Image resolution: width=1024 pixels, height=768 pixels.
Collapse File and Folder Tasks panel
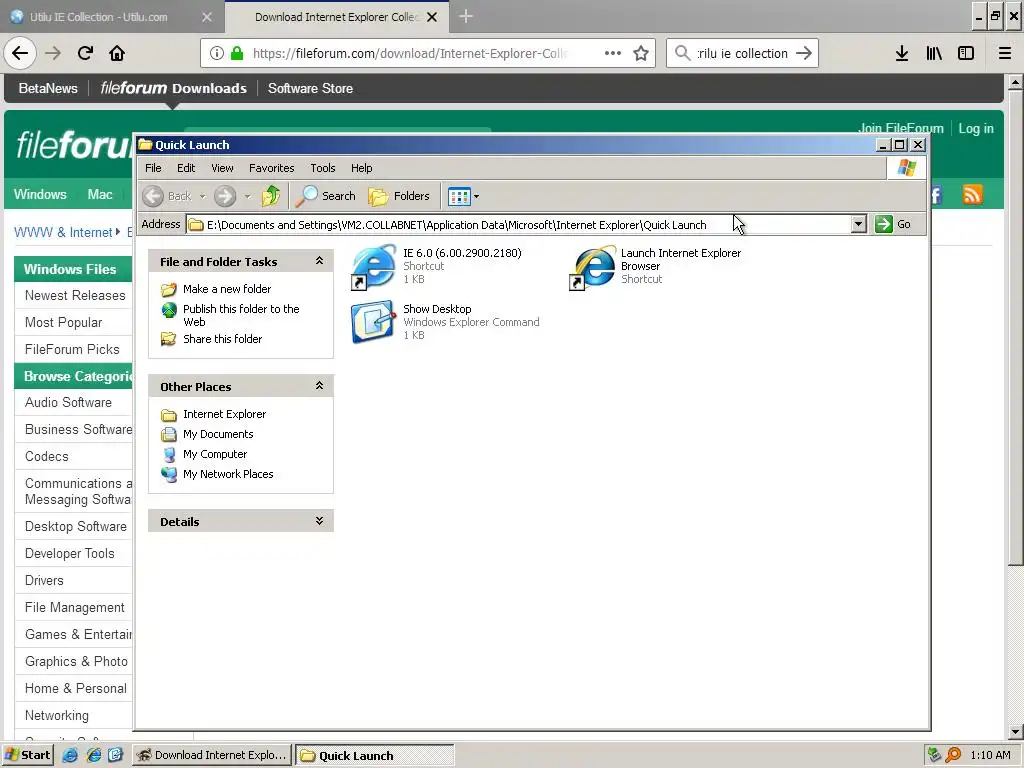click(319, 261)
